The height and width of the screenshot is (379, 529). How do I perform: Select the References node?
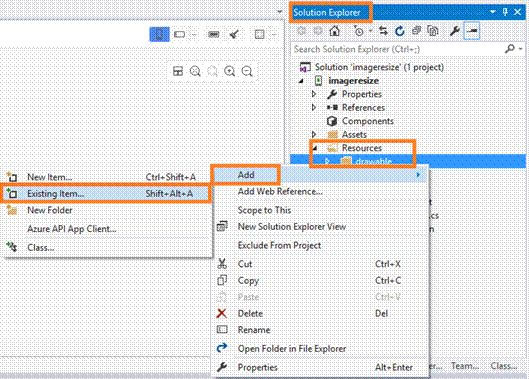363,108
